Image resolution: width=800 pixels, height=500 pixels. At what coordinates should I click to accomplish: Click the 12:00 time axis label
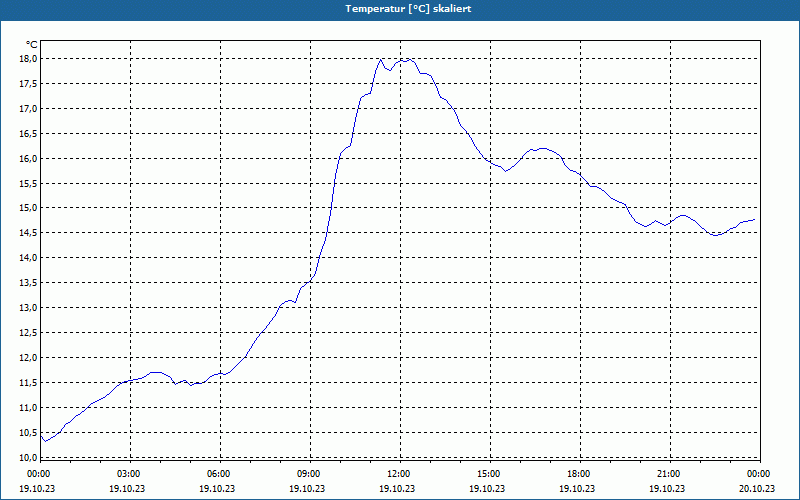(398, 474)
